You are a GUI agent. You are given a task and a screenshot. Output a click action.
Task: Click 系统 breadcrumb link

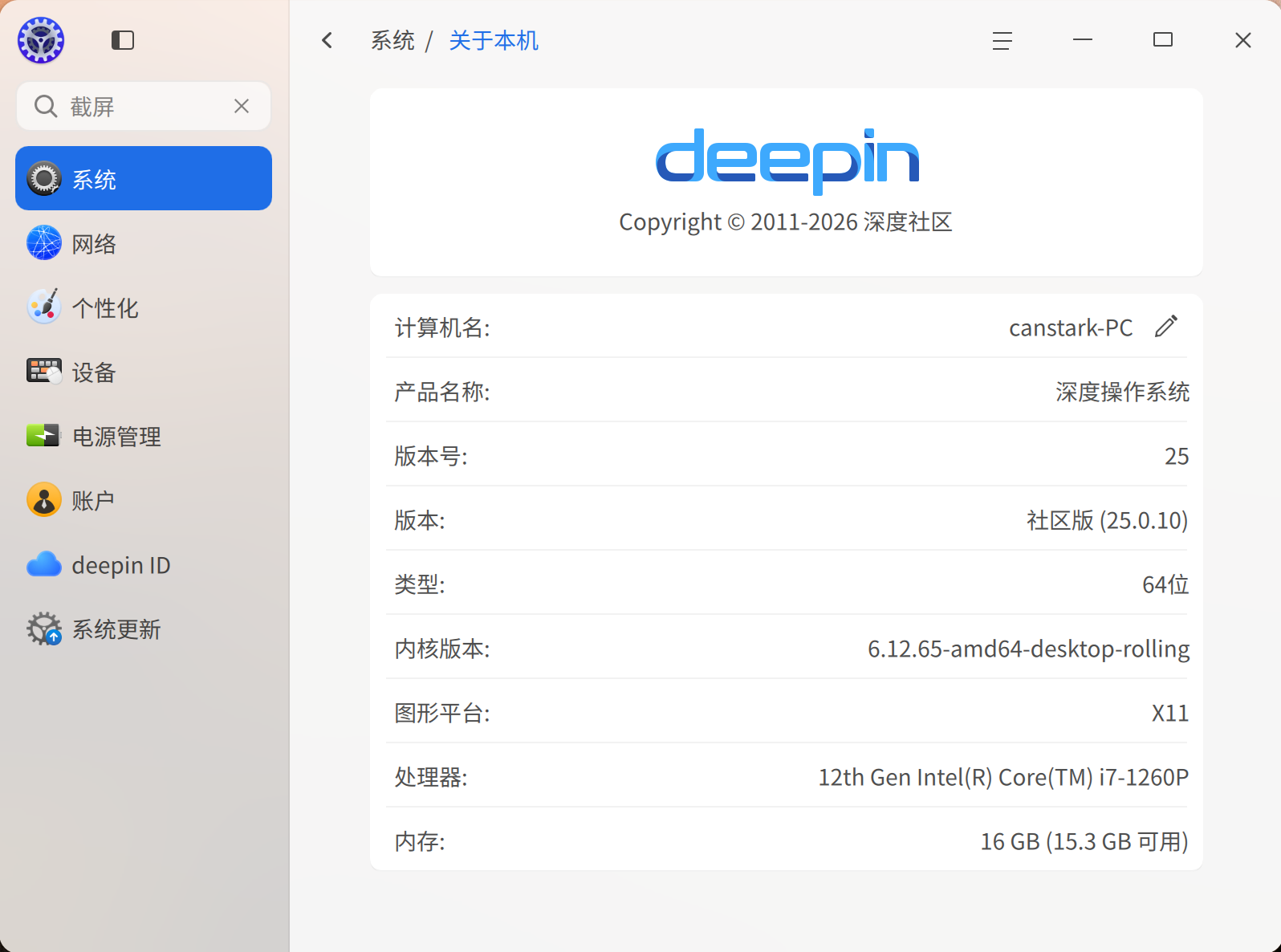392,40
